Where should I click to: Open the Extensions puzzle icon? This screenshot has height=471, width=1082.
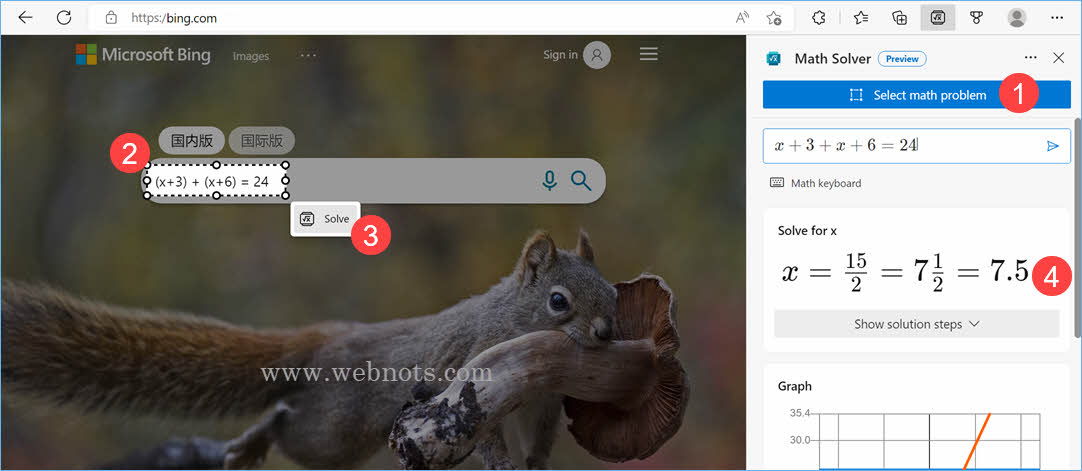tap(818, 18)
